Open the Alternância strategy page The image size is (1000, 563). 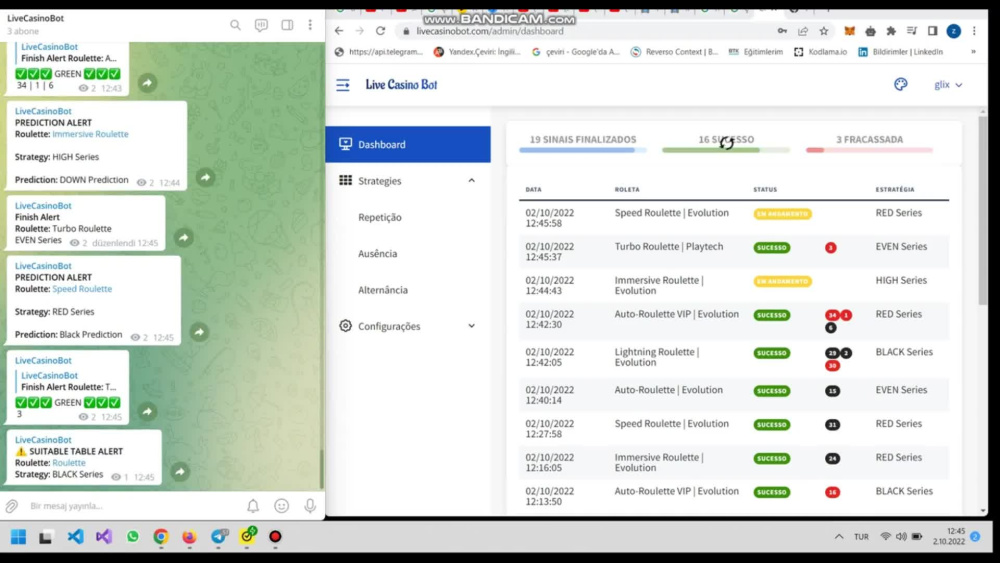click(x=383, y=289)
